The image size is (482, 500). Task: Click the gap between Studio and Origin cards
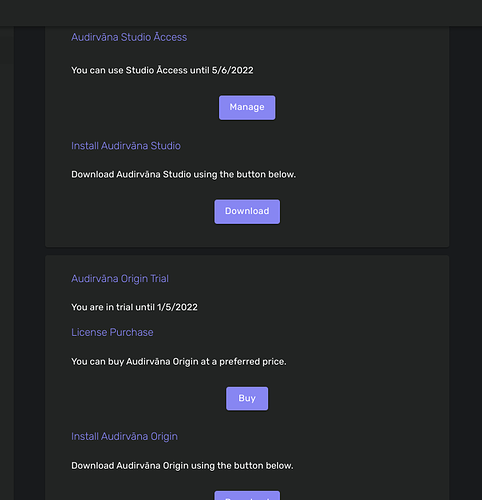pyautogui.click(x=247, y=251)
